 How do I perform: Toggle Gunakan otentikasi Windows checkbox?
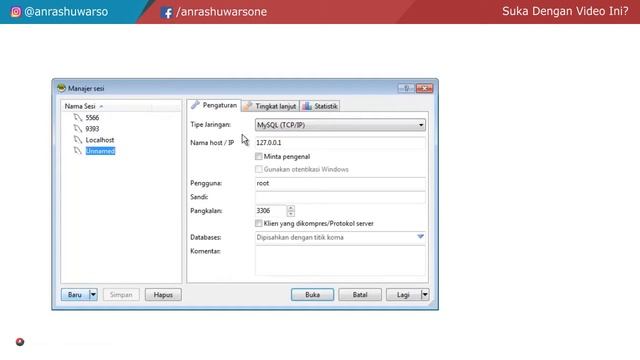tap(258, 169)
